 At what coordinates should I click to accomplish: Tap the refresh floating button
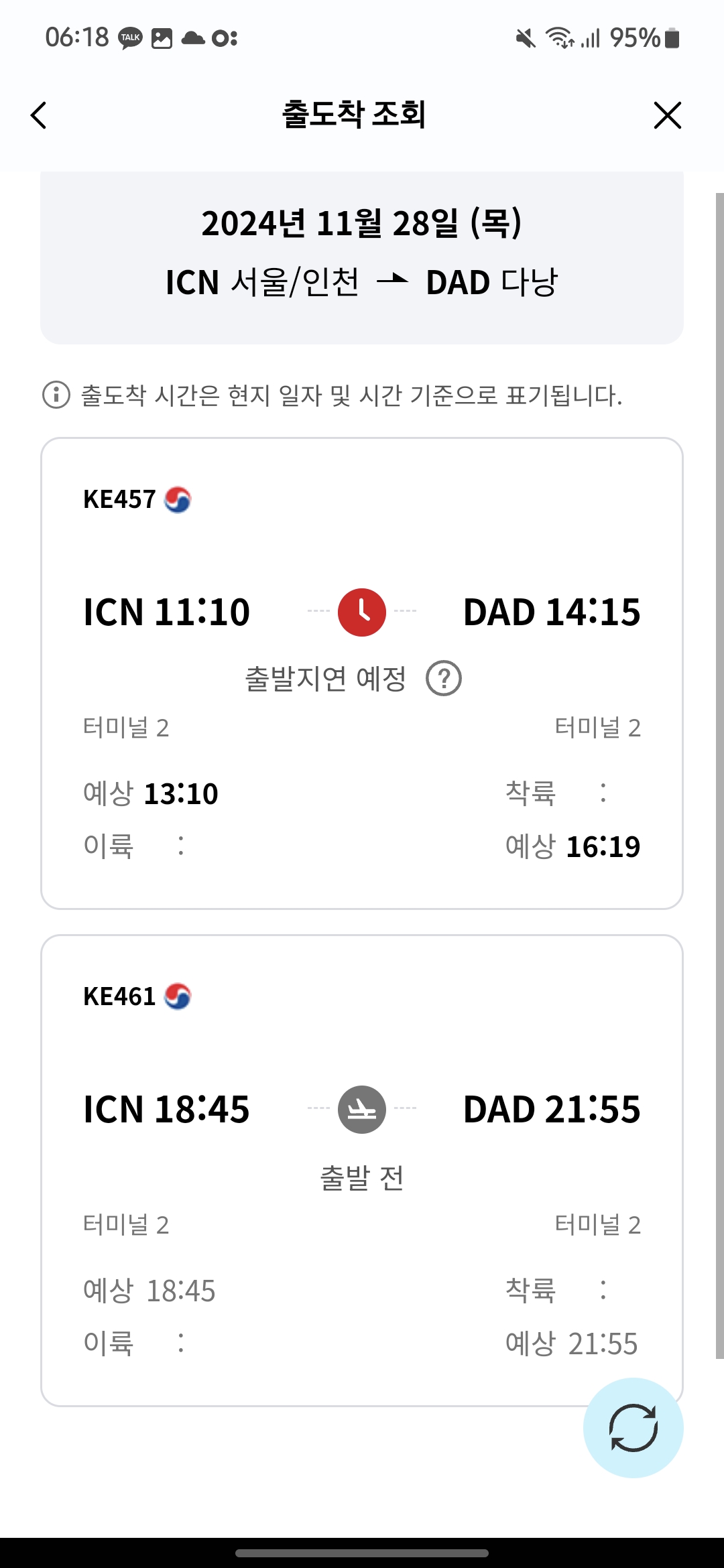click(633, 1427)
